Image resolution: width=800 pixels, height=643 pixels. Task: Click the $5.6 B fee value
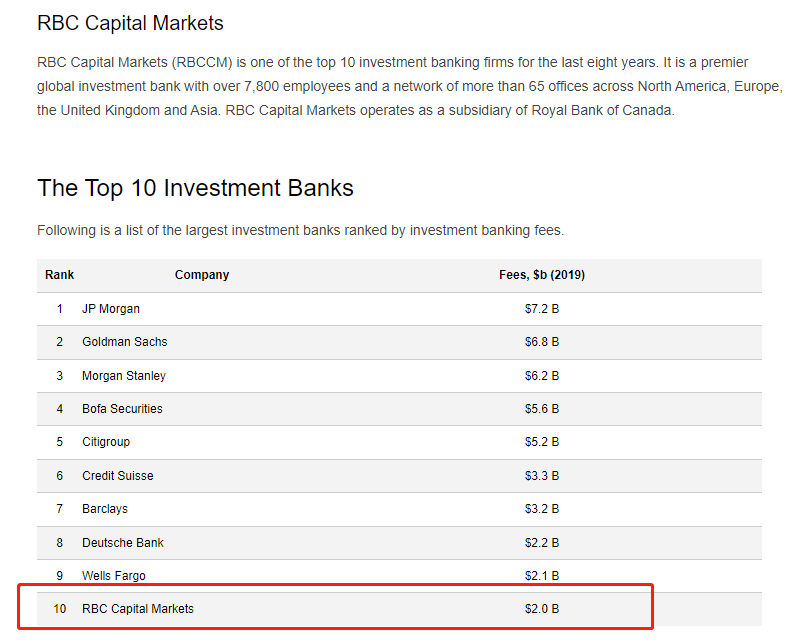pos(542,409)
